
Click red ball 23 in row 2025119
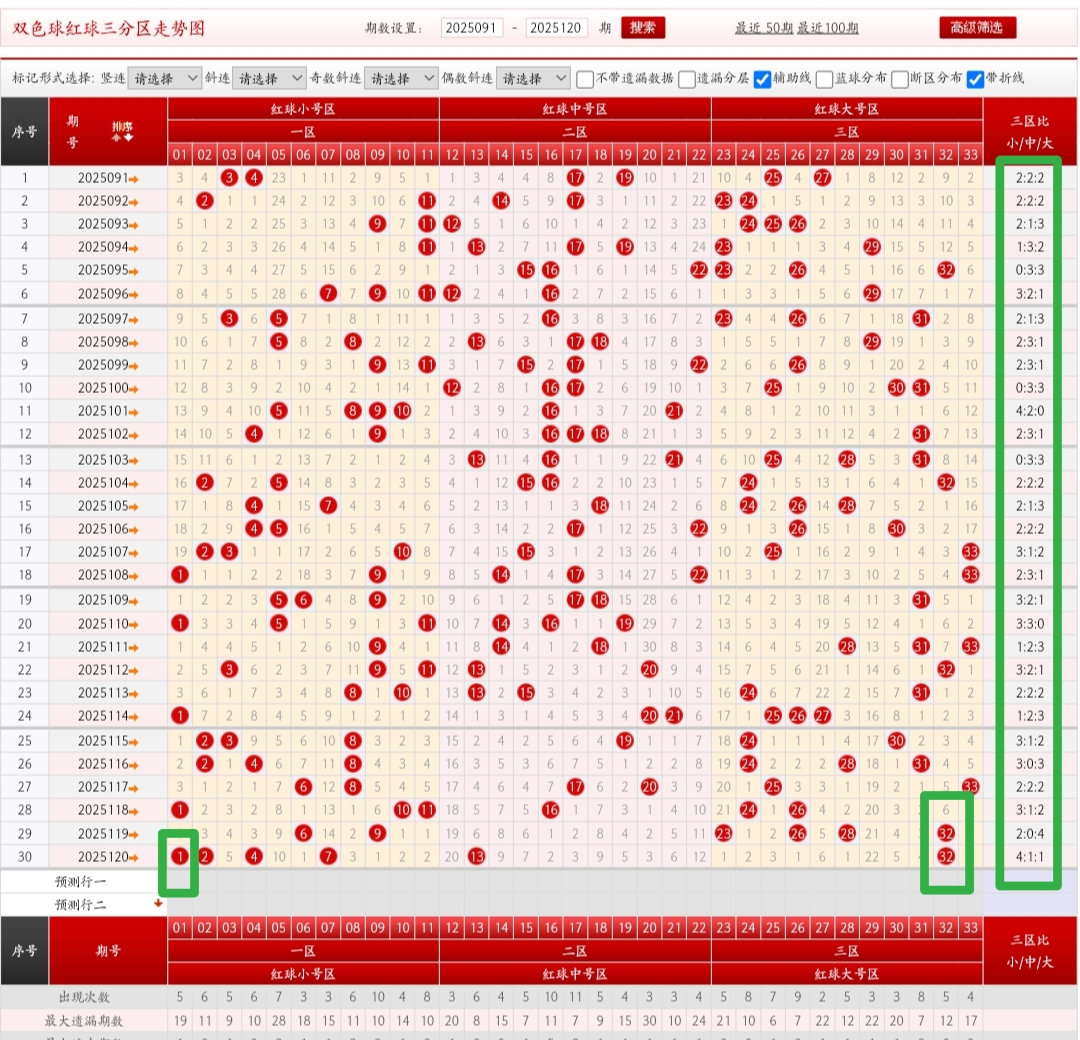click(723, 833)
